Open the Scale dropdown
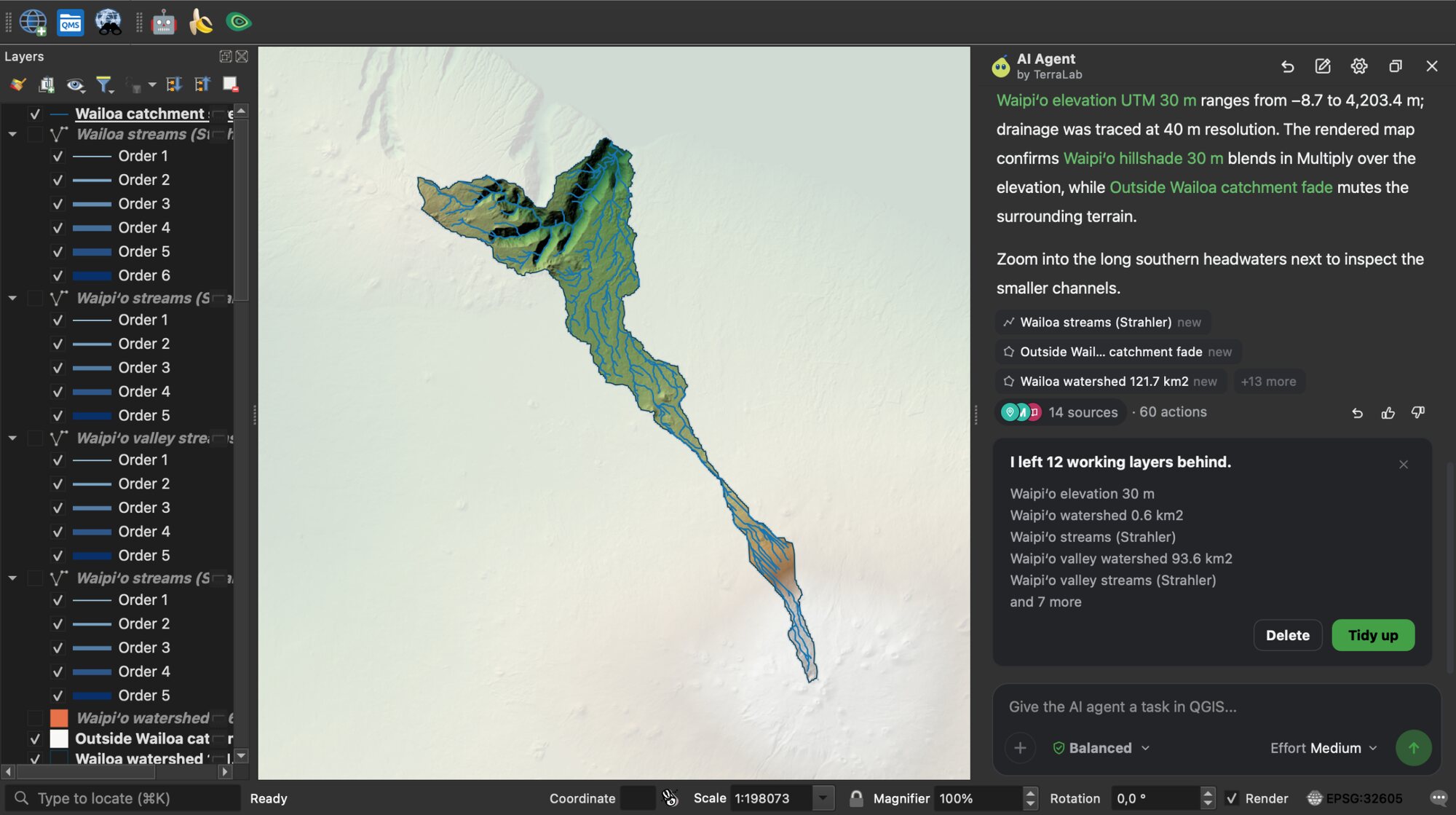 click(823, 798)
